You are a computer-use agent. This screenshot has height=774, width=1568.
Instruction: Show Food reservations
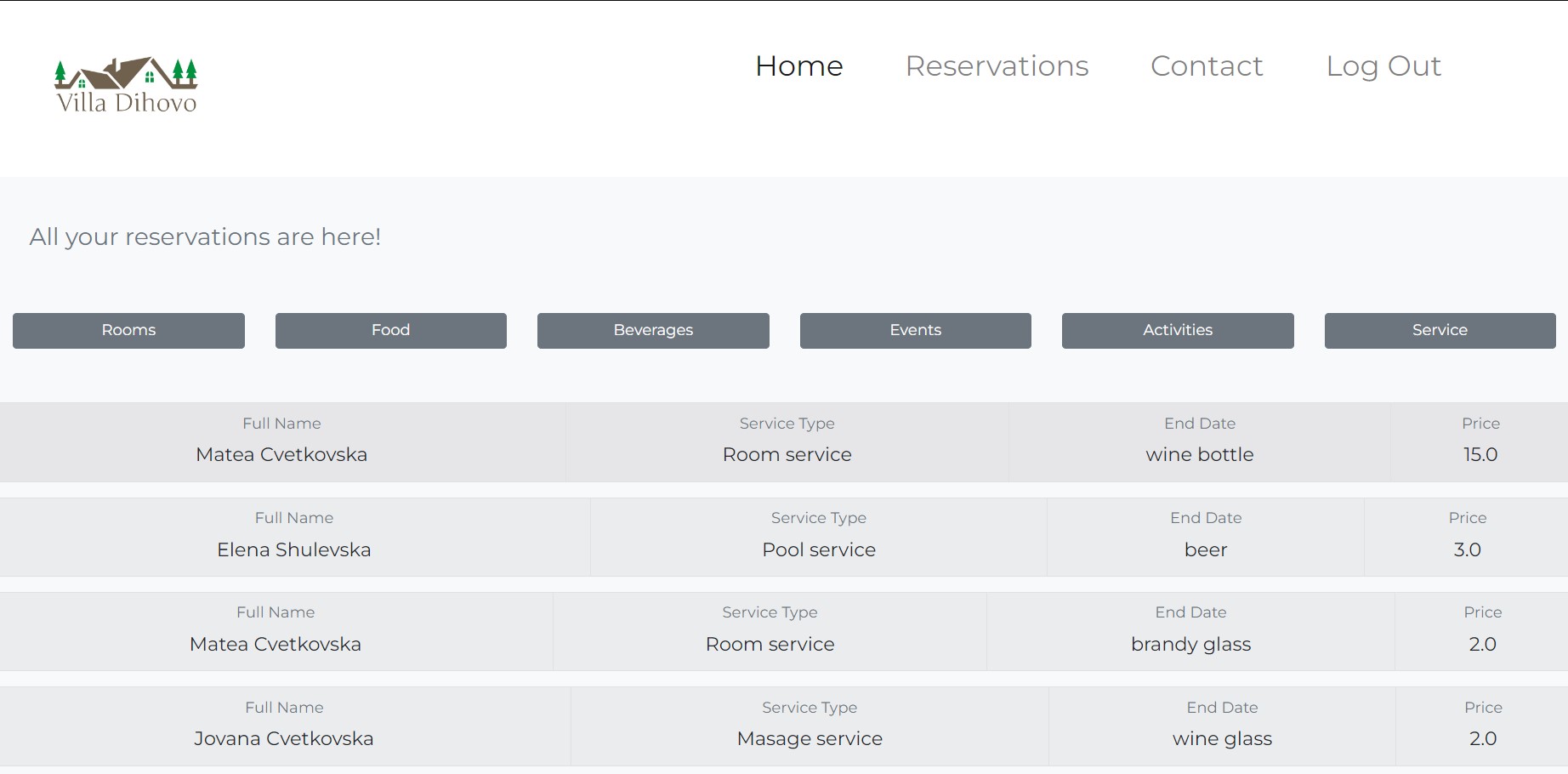point(390,330)
